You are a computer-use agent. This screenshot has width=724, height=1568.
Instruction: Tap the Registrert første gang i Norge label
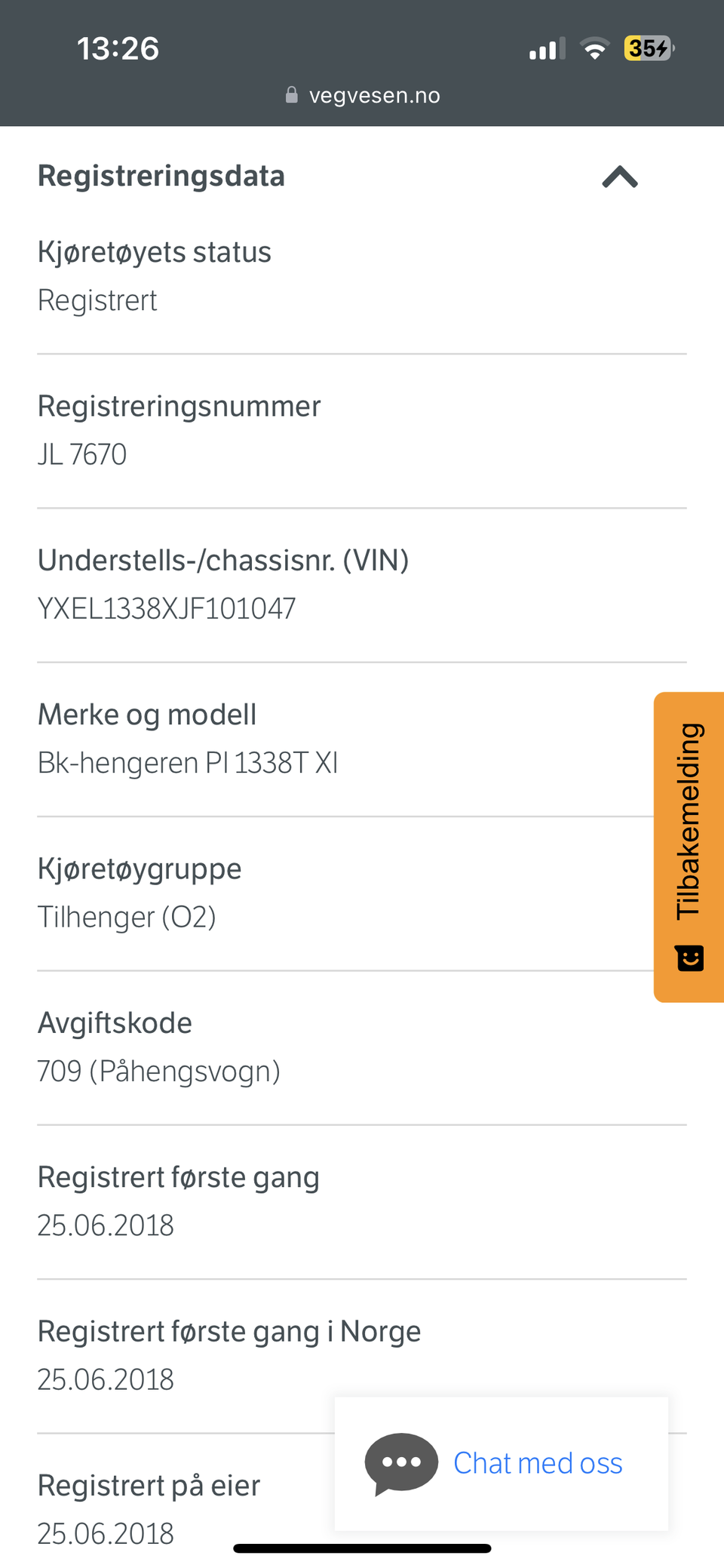coord(229,1332)
